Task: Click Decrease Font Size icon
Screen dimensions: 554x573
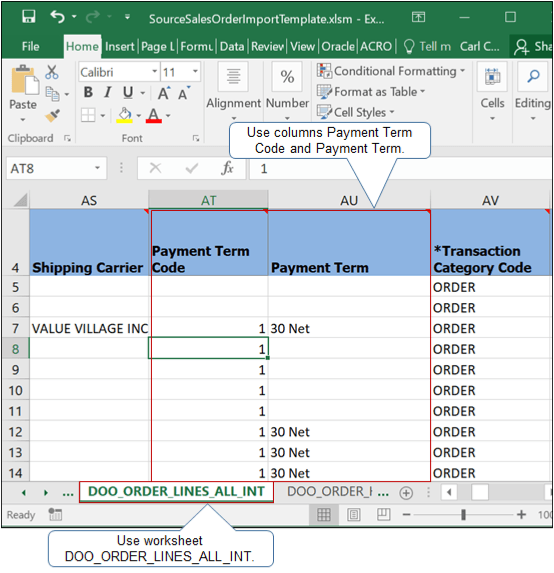Action: 184,94
